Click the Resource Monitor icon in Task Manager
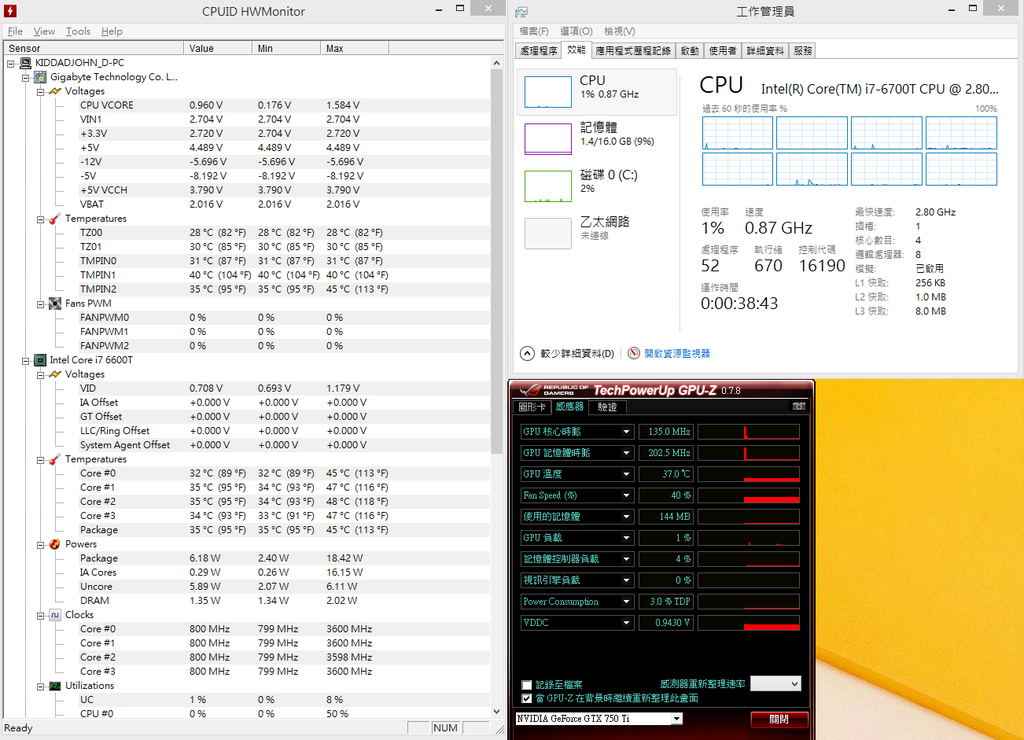 tap(633, 353)
